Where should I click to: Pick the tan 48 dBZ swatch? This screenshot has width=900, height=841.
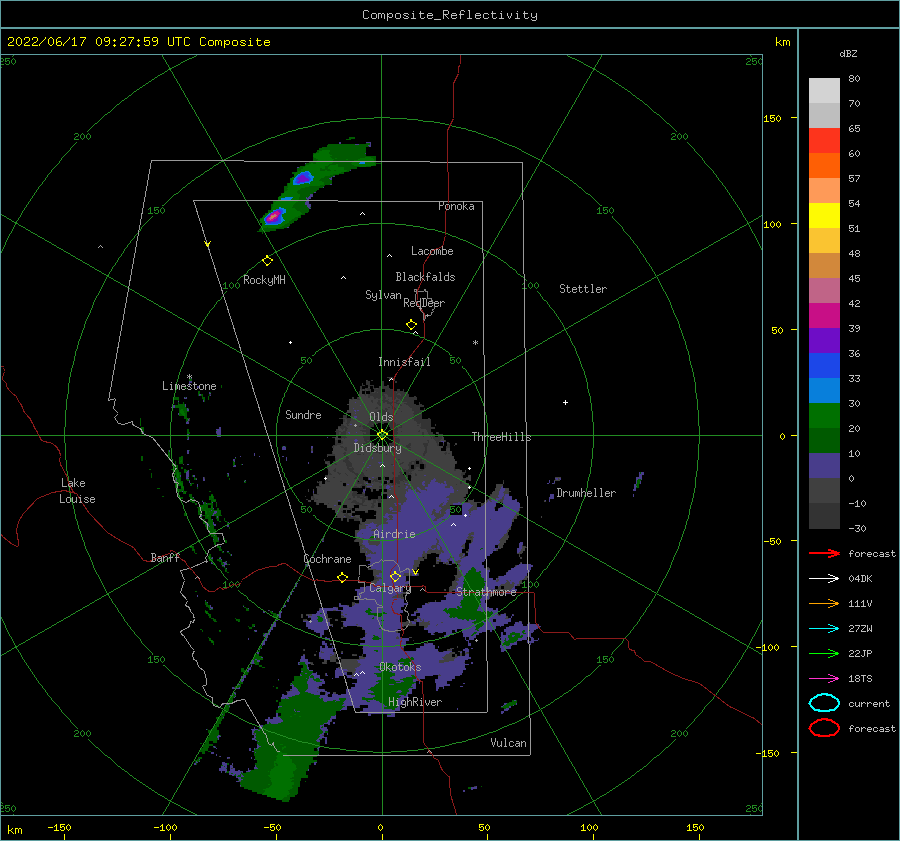tap(824, 265)
